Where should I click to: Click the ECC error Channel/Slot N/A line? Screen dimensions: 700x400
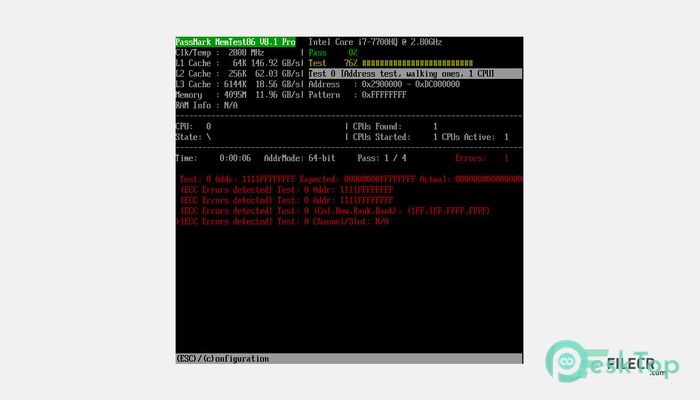click(x=284, y=221)
